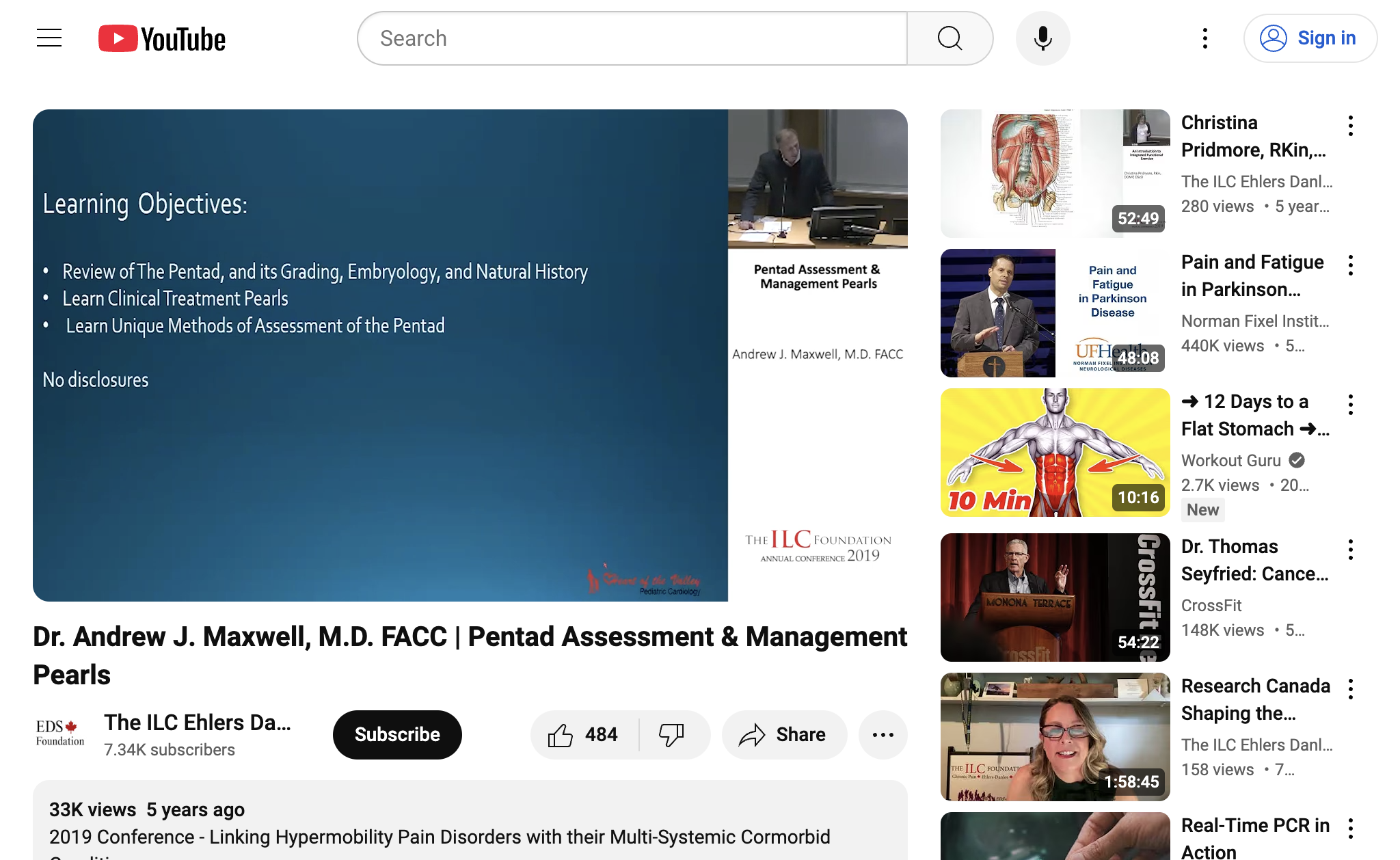The image size is (1400, 860).
Task: Go to YouTube home via logo
Action: click(x=162, y=39)
